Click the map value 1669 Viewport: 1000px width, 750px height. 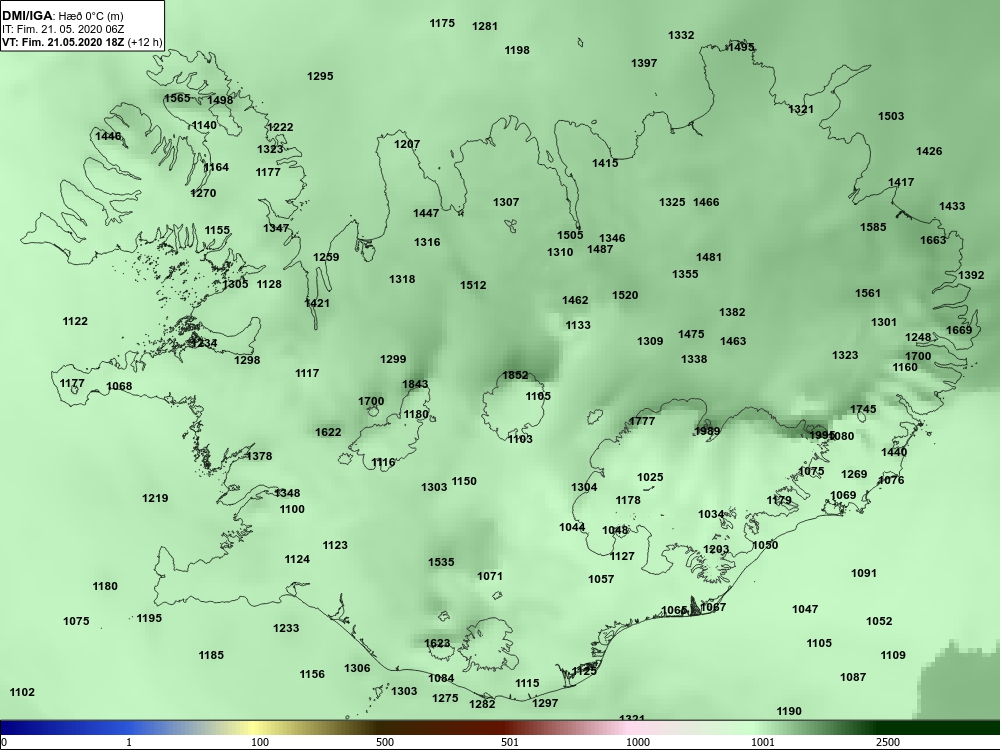(959, 330)
